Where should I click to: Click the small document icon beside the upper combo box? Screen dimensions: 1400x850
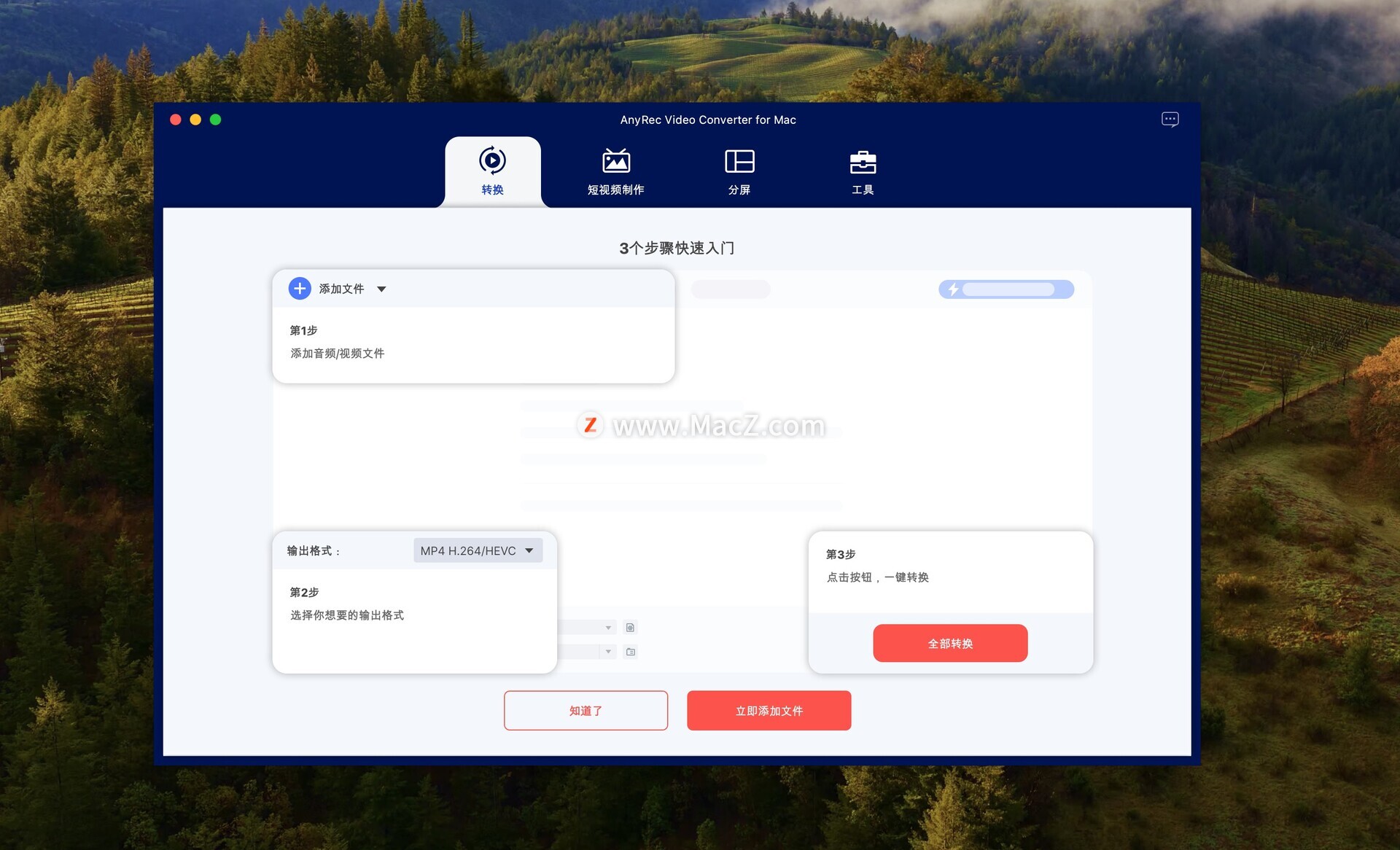click(631, 628)
